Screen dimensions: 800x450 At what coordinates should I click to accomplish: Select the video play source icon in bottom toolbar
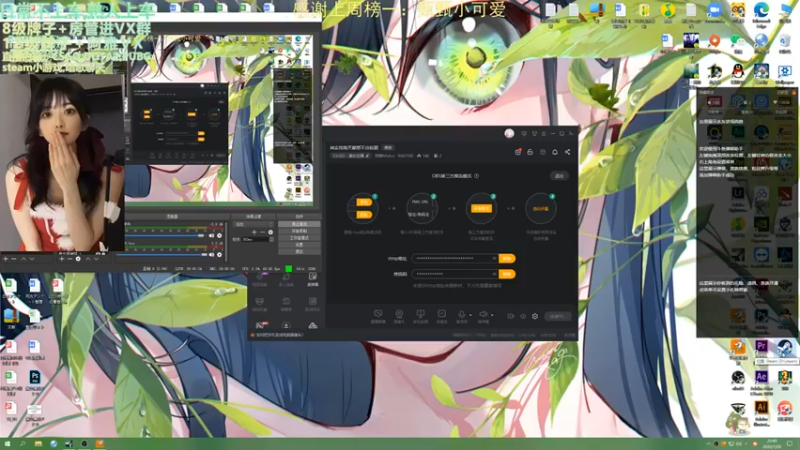coord(442,313)
